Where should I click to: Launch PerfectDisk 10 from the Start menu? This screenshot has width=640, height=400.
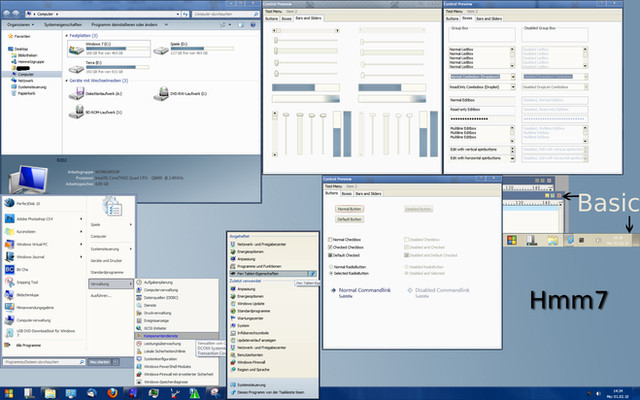pos(42,203)
